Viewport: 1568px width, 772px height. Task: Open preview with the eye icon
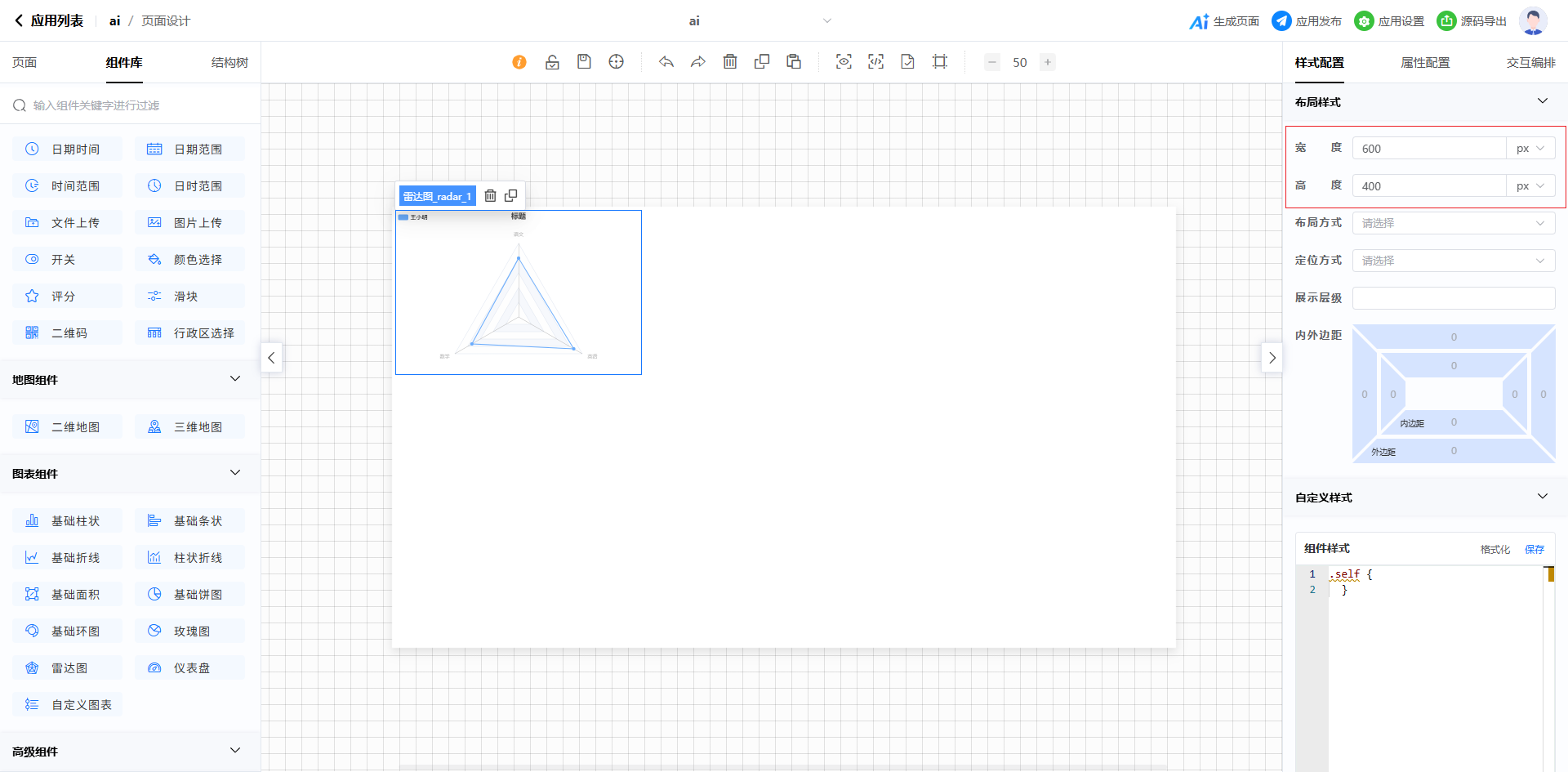coord(844,62)
